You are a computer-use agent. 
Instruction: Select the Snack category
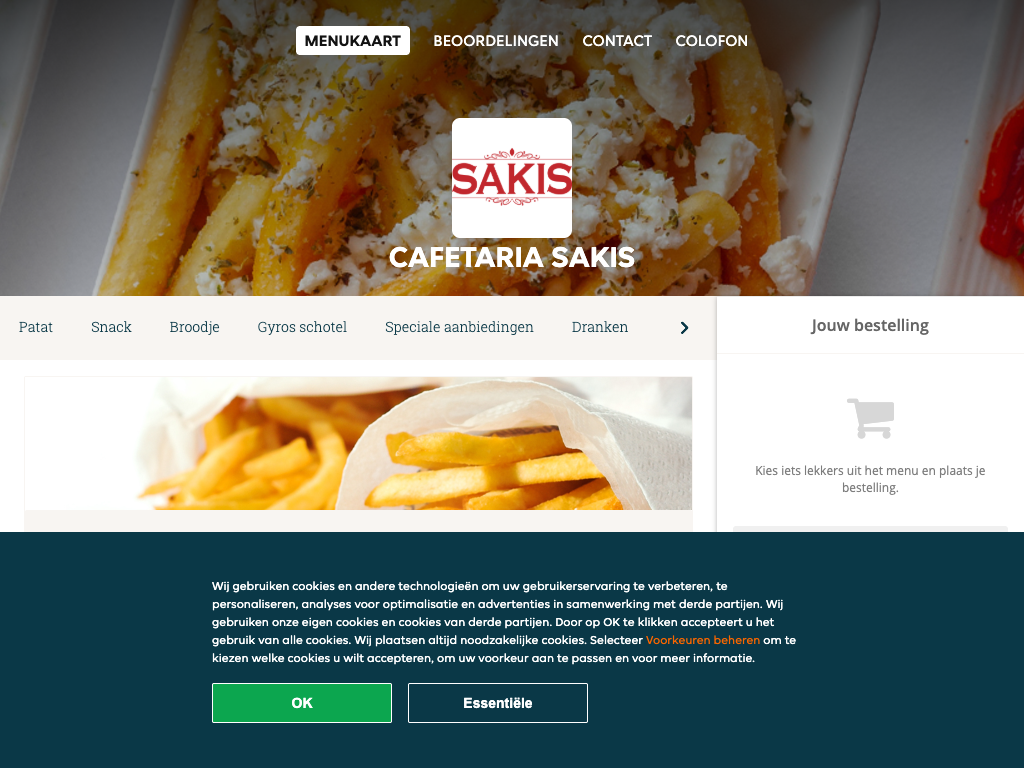point(111,327)
